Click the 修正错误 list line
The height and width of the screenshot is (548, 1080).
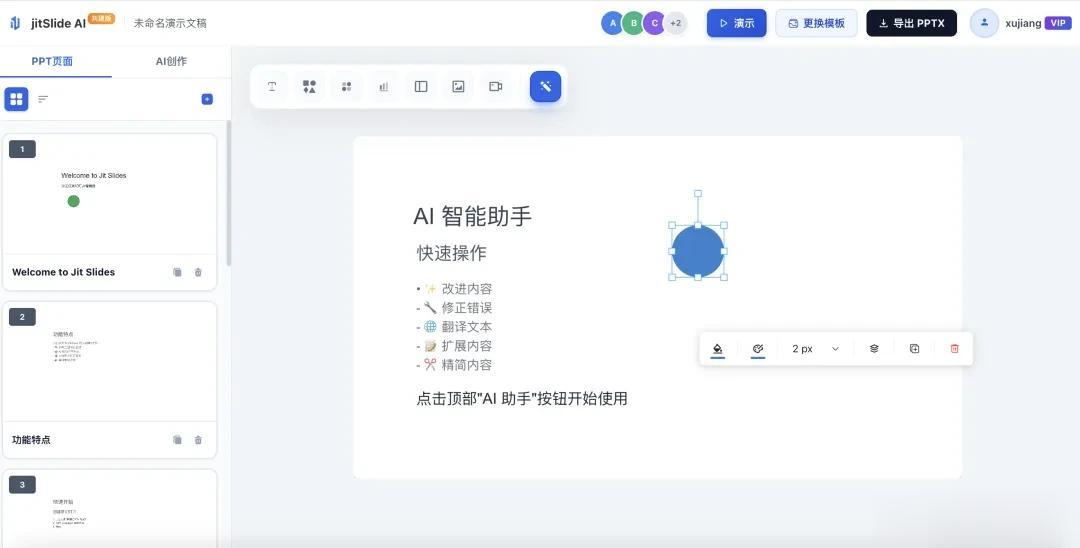454,308
